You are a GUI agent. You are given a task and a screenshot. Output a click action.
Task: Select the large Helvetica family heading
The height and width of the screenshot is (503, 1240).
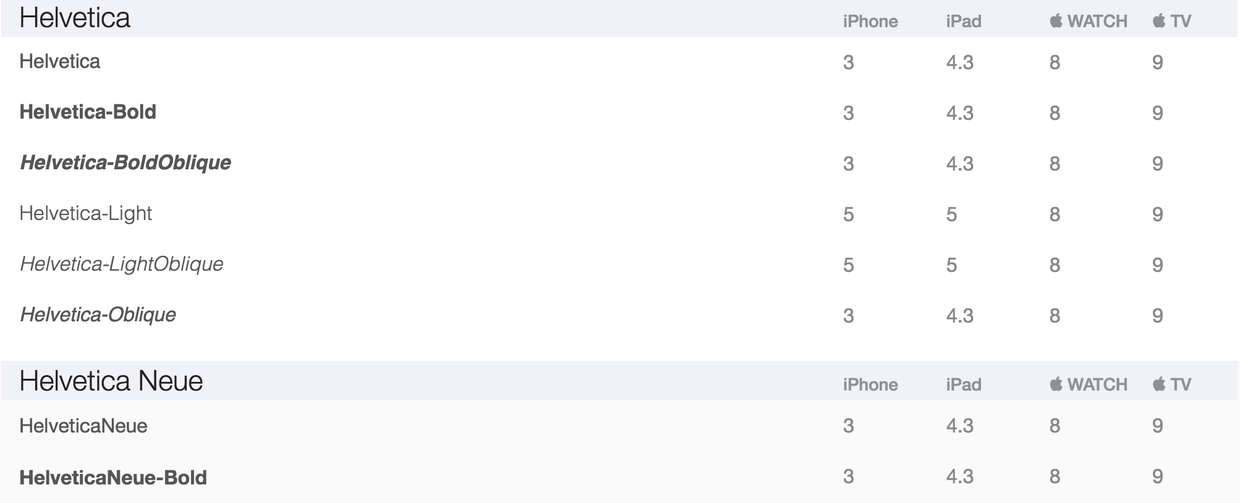pyautogui.click(x=75, y=18)
